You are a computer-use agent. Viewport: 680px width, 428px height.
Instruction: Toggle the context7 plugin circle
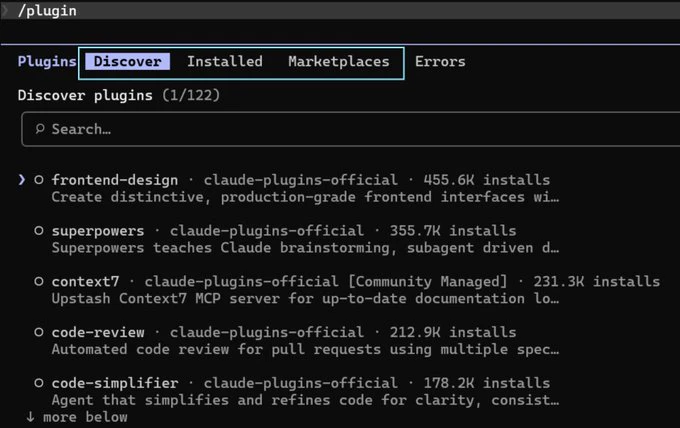click(39, 281)
